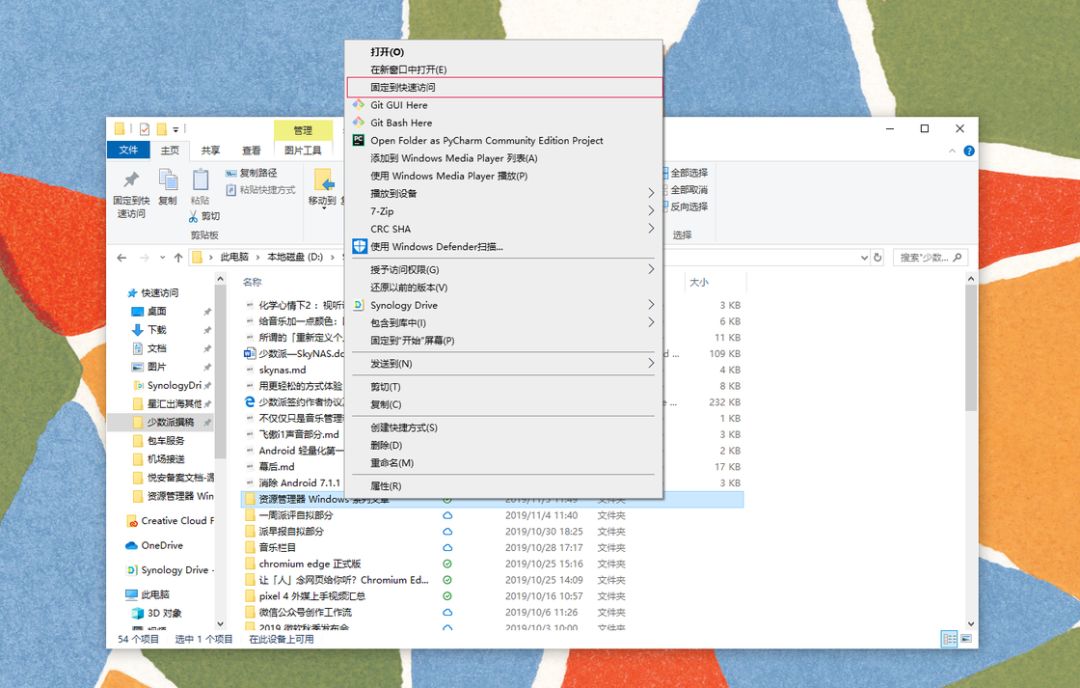This screenshot has height=688, width=1080.
Task: Sort by 大小 Size column header
Action: (698, 282)
